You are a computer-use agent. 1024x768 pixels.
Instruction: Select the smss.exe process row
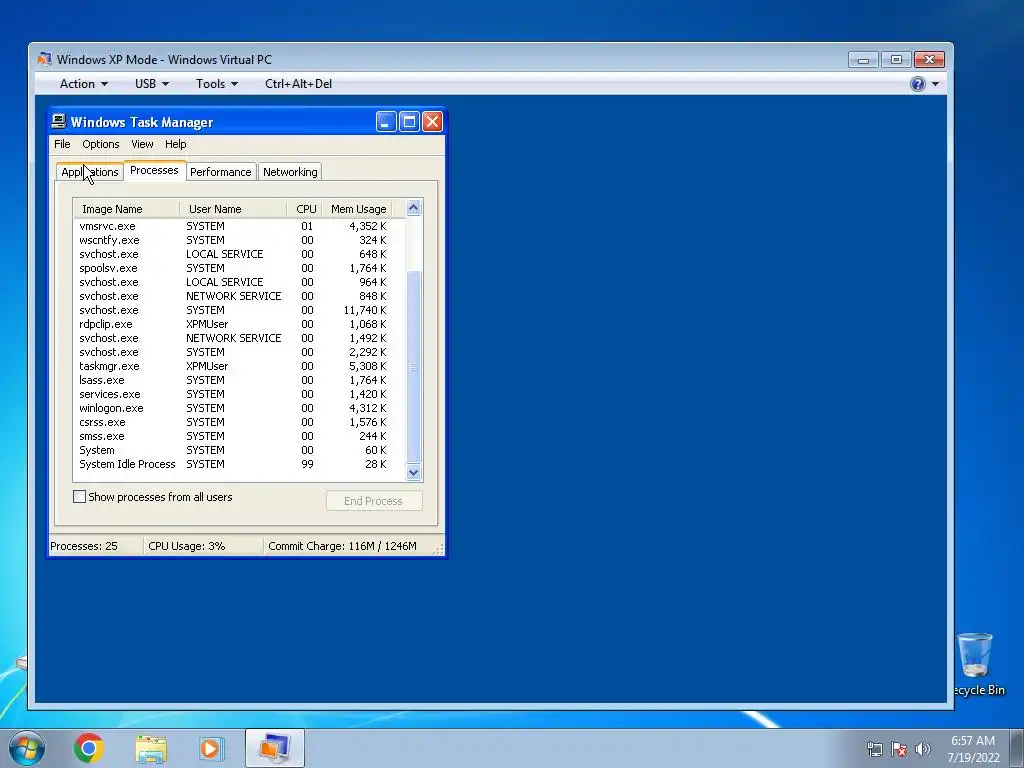239,436
